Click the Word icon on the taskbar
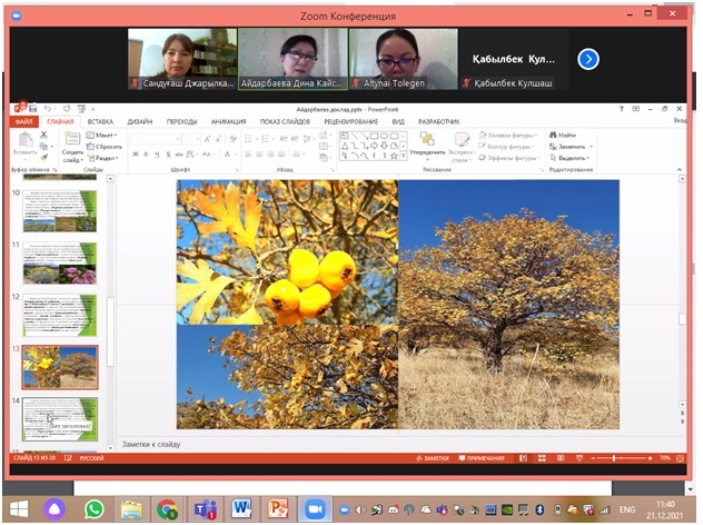 pos(241,508)
